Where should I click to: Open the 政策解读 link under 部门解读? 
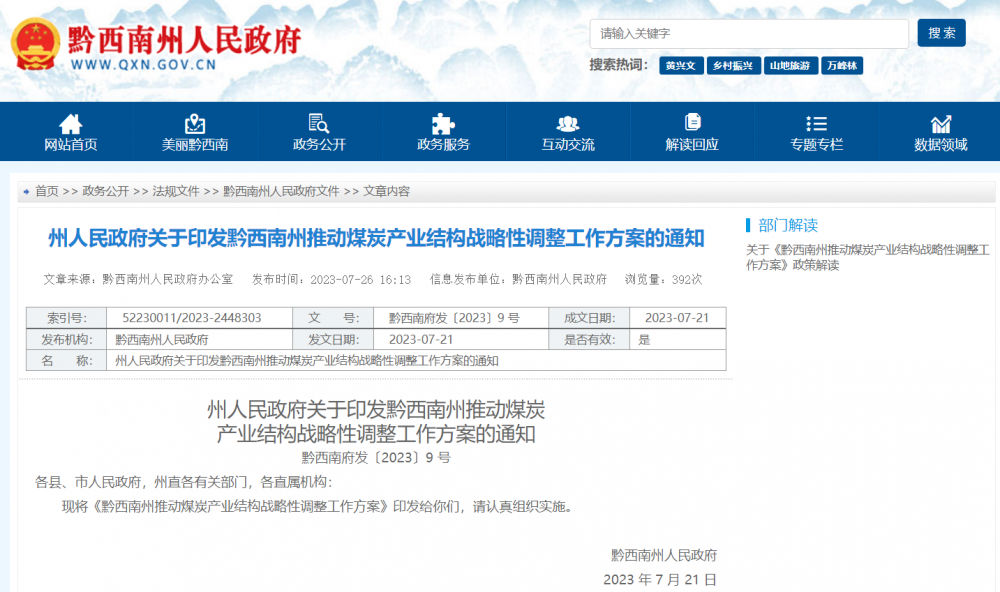click(x=867, y=257)
